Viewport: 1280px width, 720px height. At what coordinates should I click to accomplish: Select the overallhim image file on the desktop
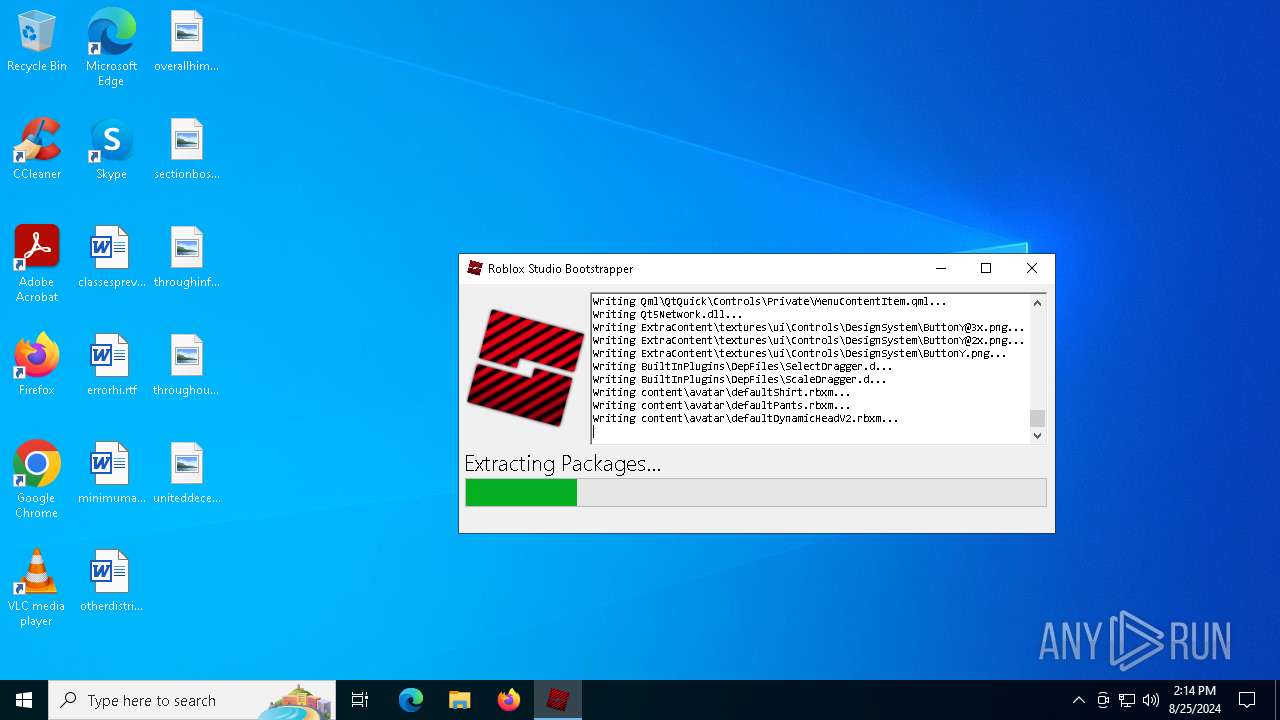pyautogui.click(x=186, y=42)
